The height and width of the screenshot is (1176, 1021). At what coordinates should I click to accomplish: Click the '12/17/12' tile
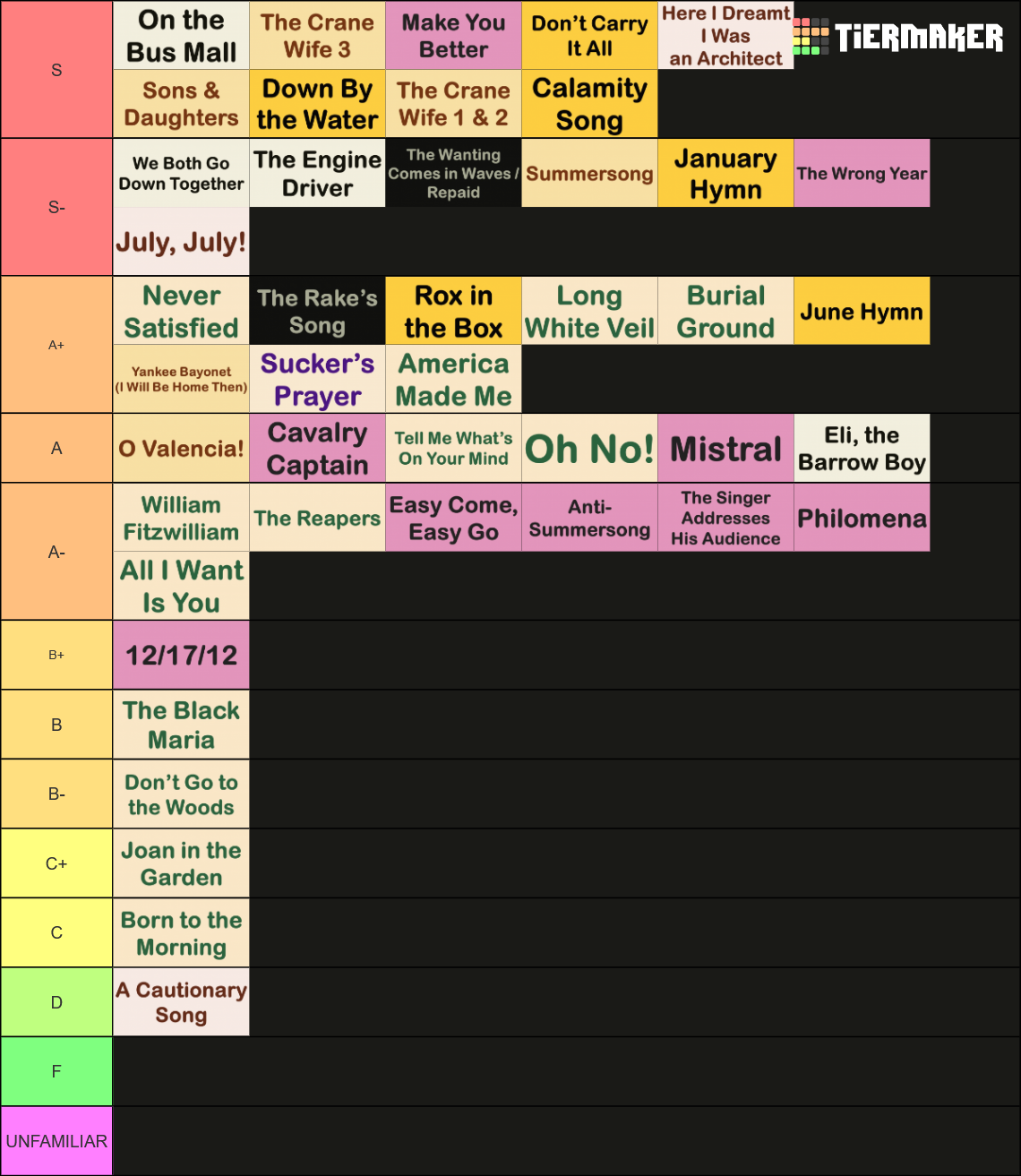182,656
